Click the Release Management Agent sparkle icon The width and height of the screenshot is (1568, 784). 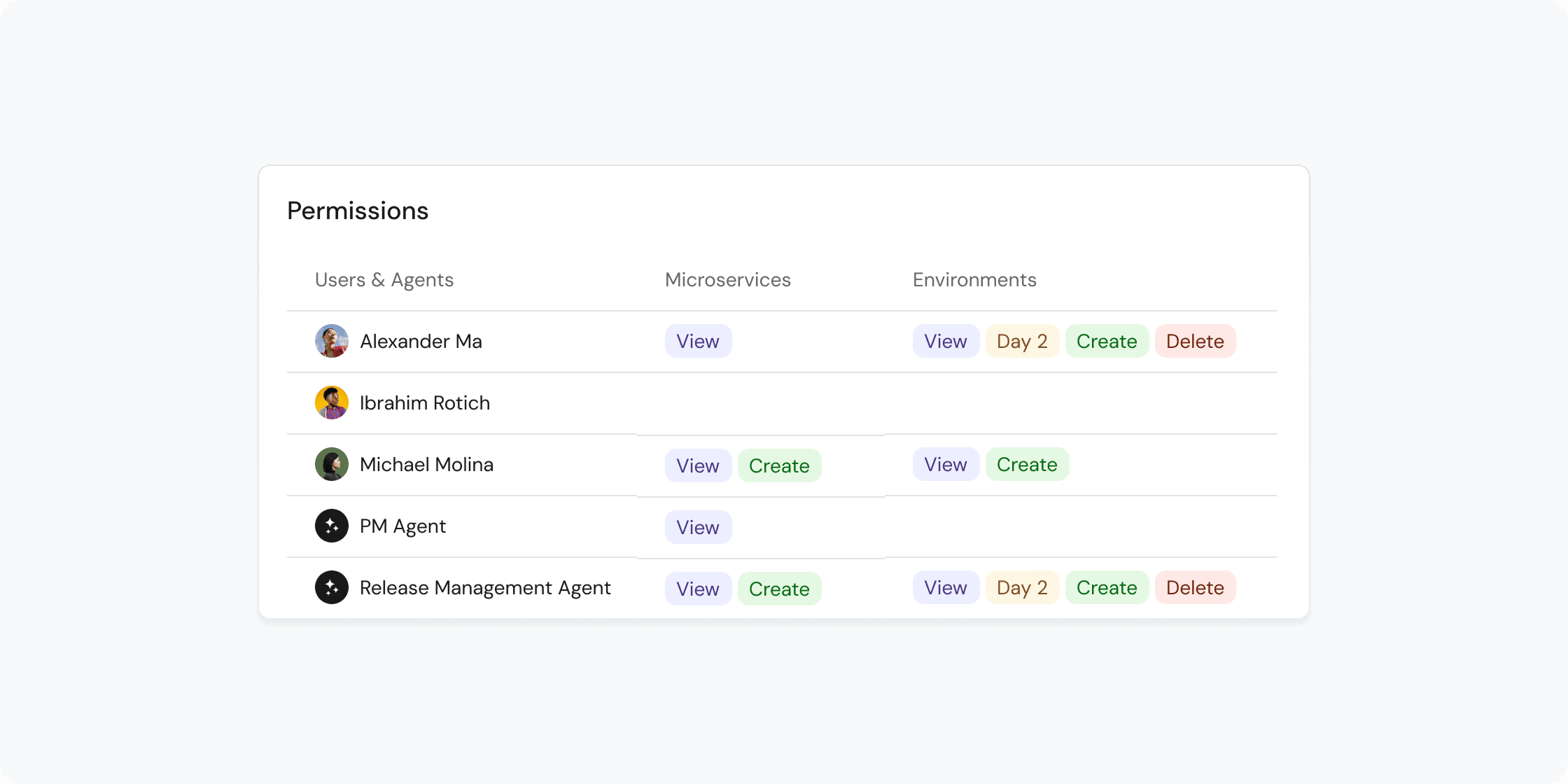(332, 587)
